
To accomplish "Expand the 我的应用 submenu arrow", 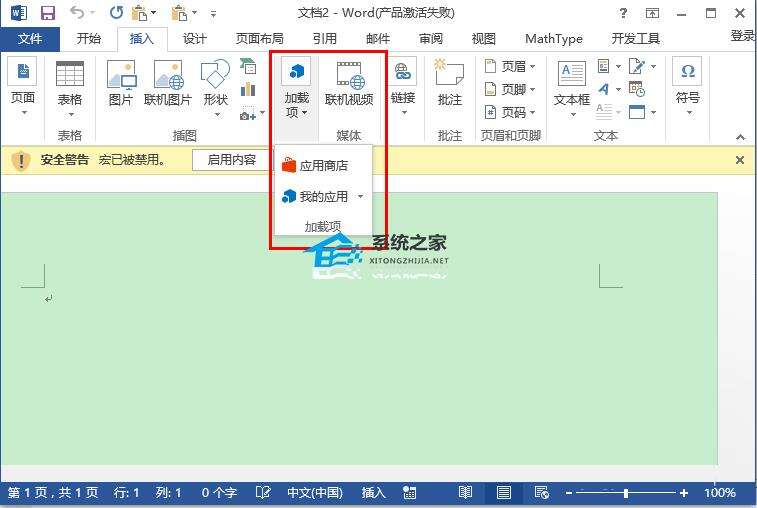I will [361, 197].
